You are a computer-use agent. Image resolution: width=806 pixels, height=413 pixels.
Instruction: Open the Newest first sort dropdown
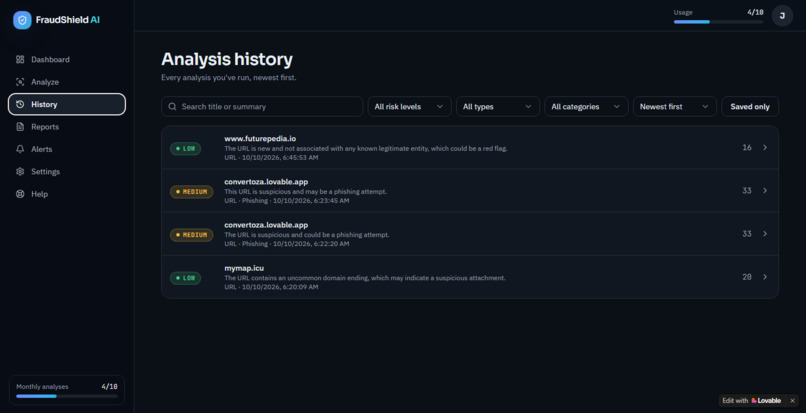tap(674, 106)
